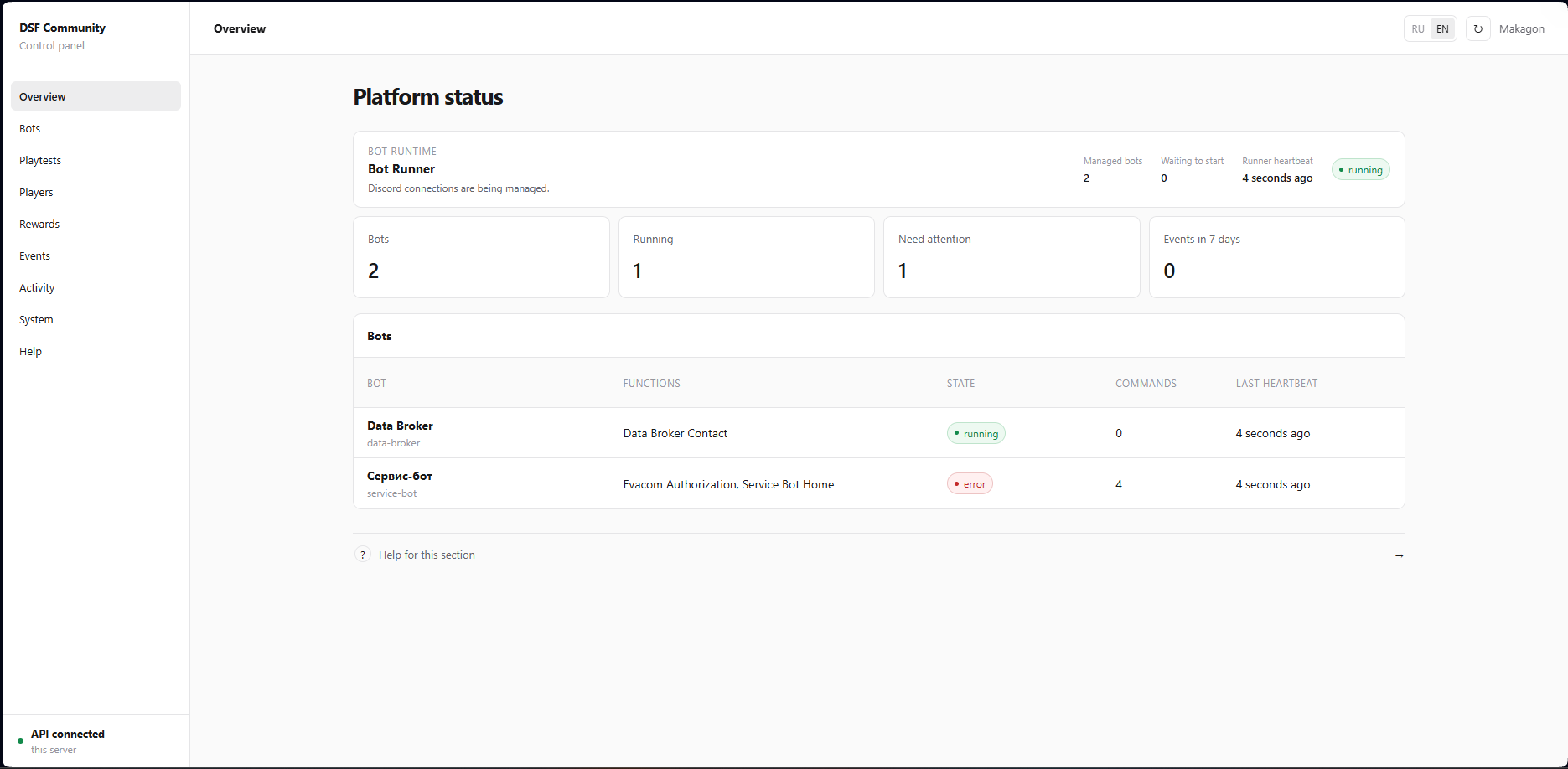Click the BOT column header

[376, 384]
